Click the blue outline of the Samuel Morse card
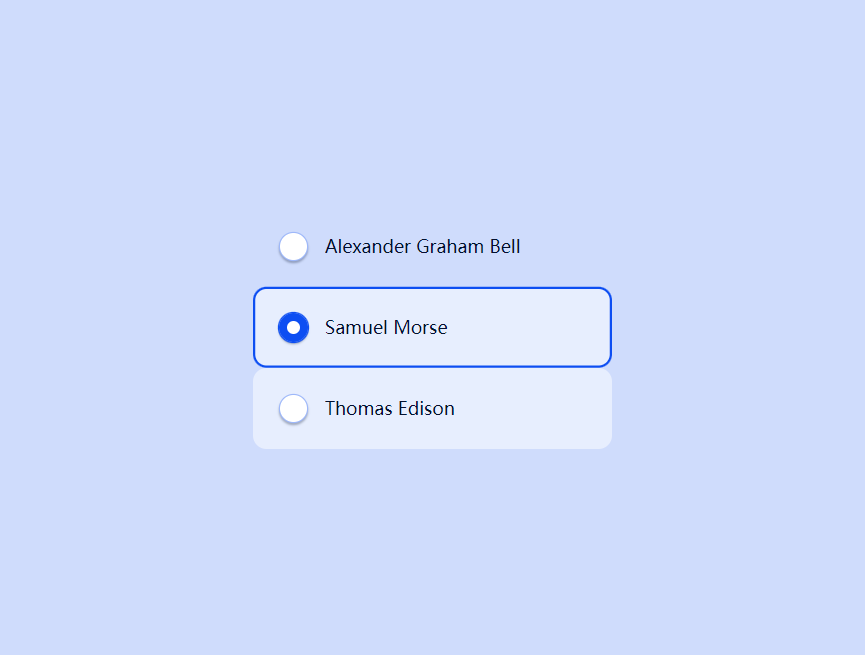 (x=432, y=288)
